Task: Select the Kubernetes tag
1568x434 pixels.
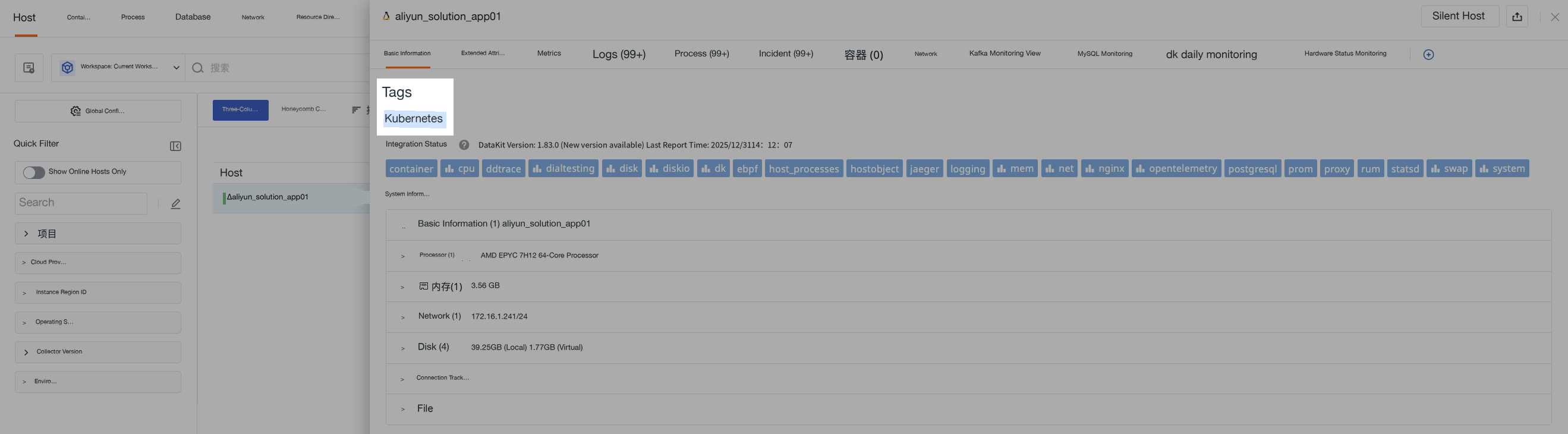Action: [x=414, y=119]
